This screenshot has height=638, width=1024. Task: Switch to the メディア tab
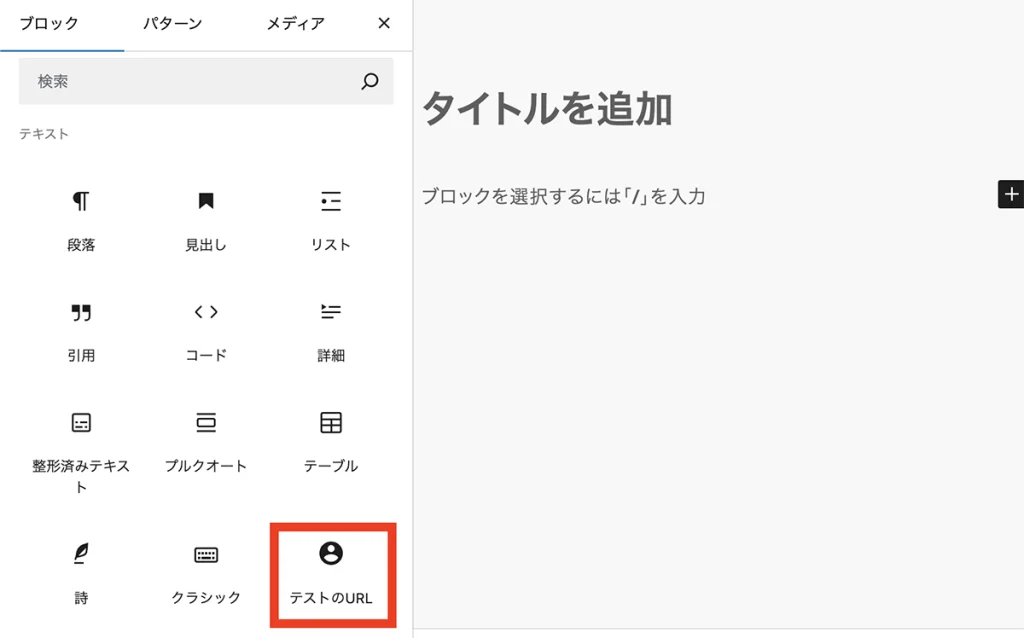(x=296, y=22)
